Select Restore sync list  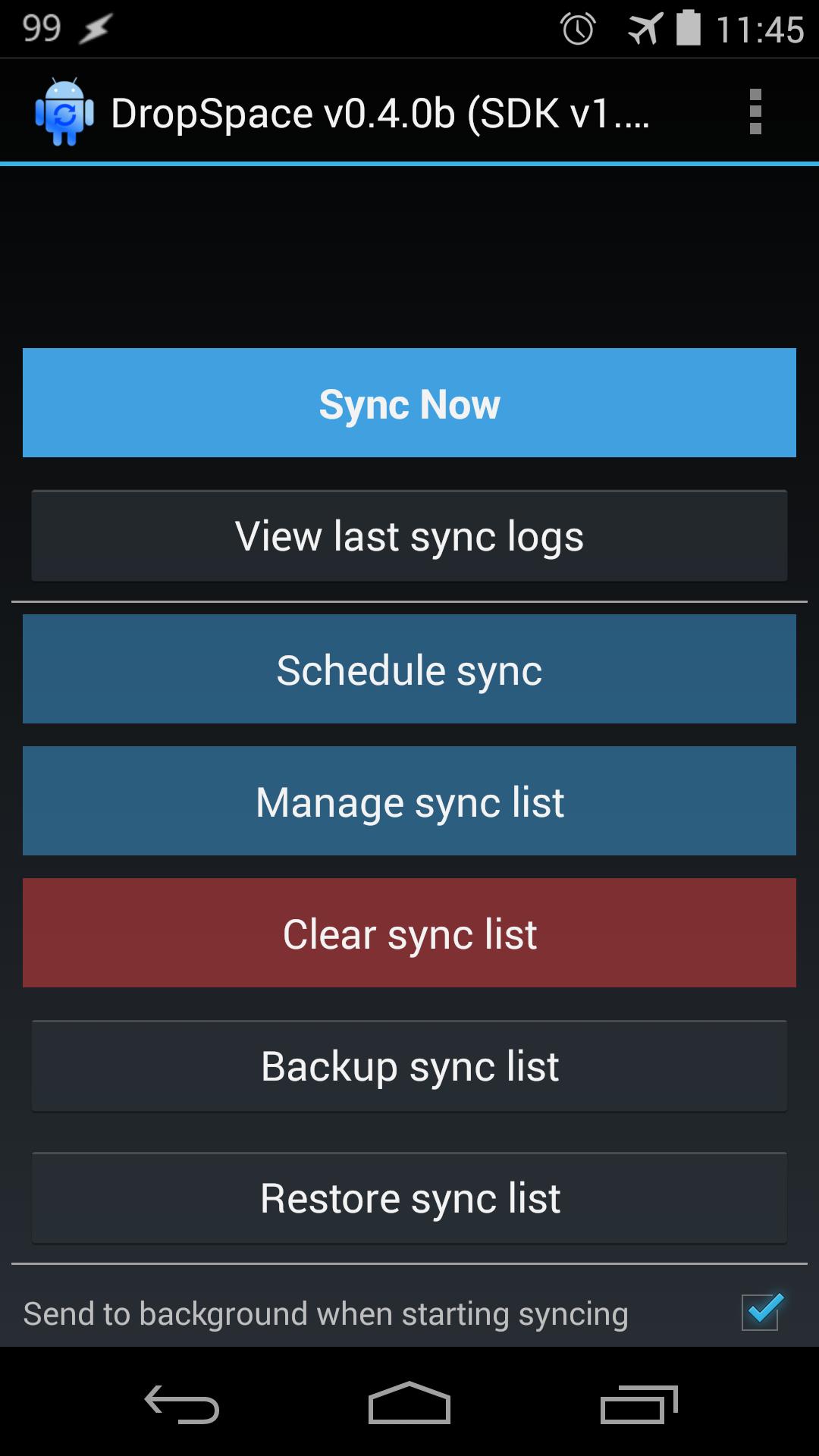[x=409, y=1198]
